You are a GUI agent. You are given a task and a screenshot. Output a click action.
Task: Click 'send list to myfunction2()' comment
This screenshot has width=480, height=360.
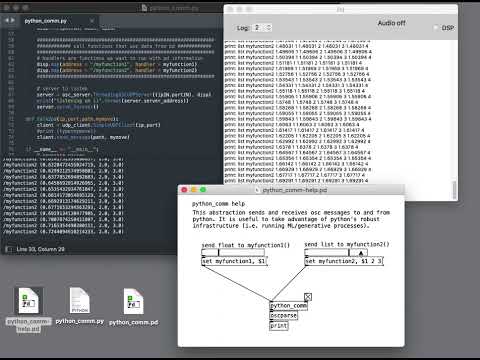347,244
